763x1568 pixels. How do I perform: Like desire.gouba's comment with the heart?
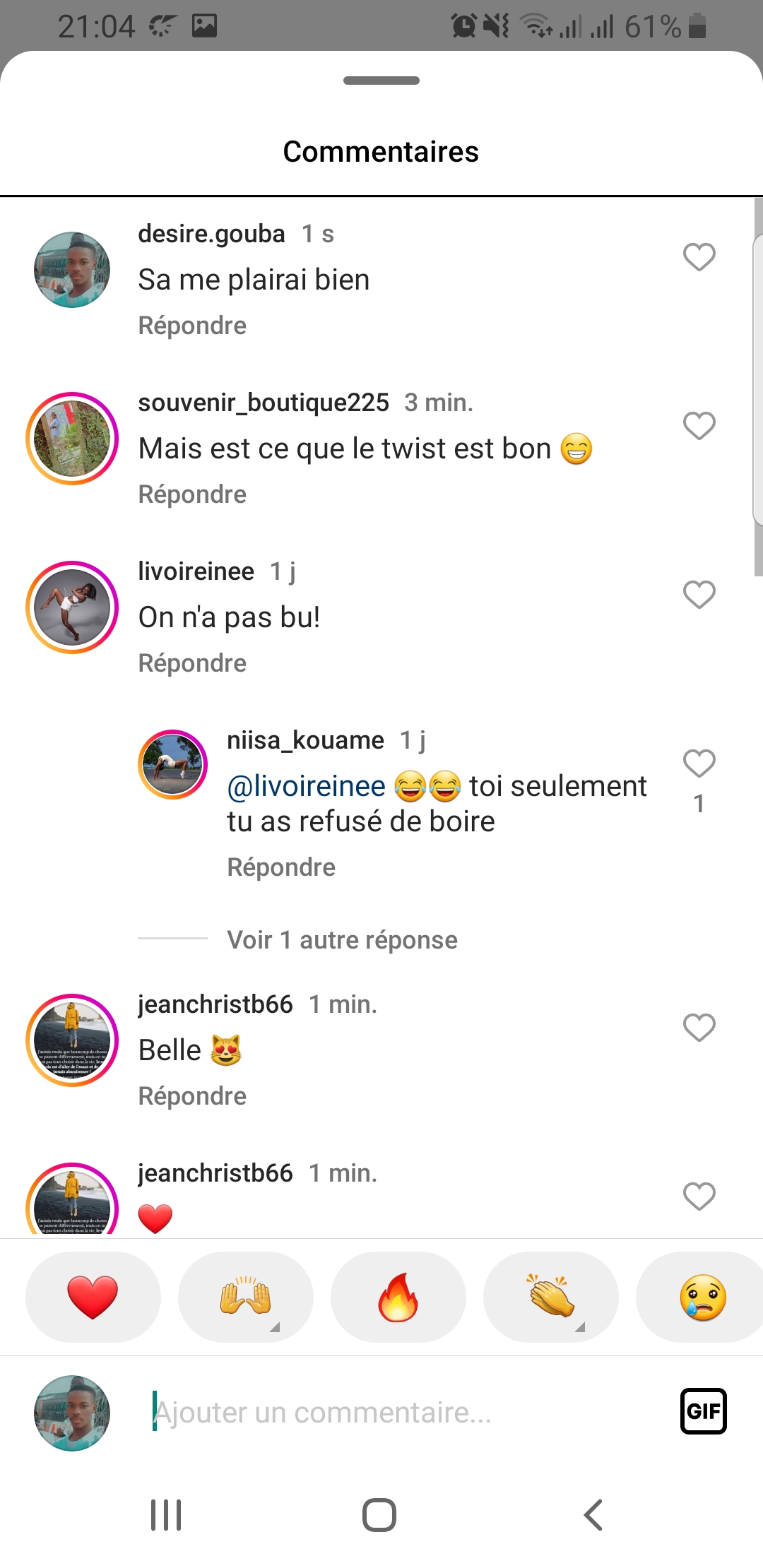699,257
